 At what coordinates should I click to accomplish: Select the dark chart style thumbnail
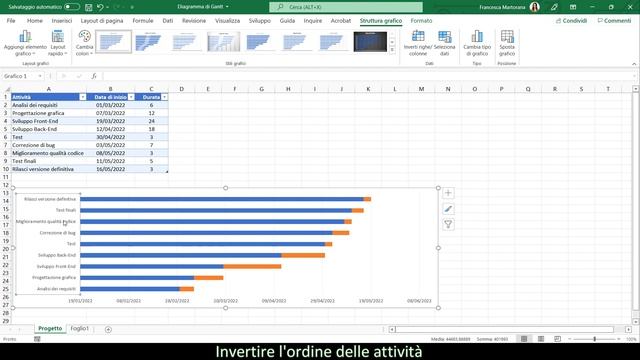pos(370,41)
